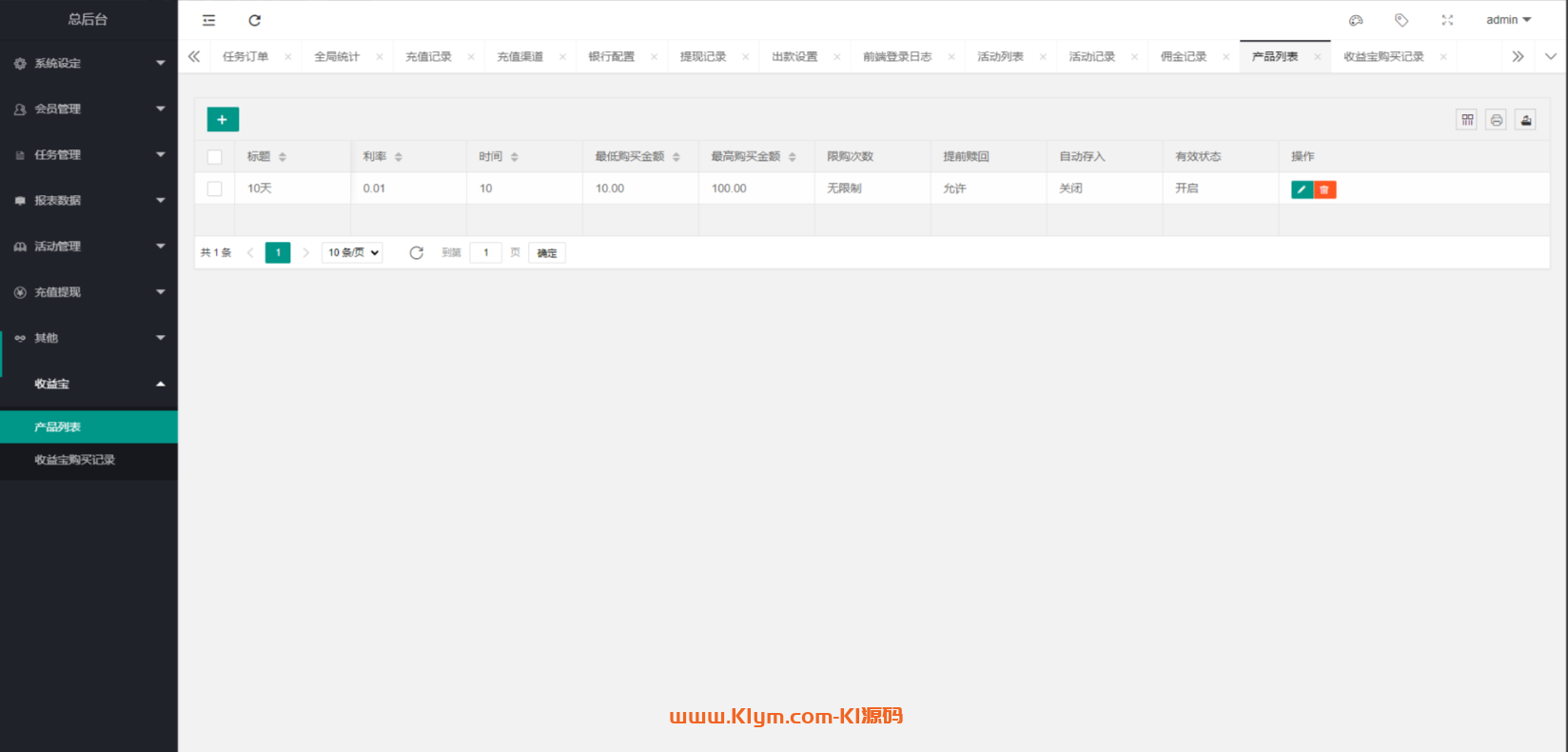The width and height of the screenshot is (1568, 752).
Task: Expand the 充值提现 sidebar menu
Action: [x=88, y=292]
